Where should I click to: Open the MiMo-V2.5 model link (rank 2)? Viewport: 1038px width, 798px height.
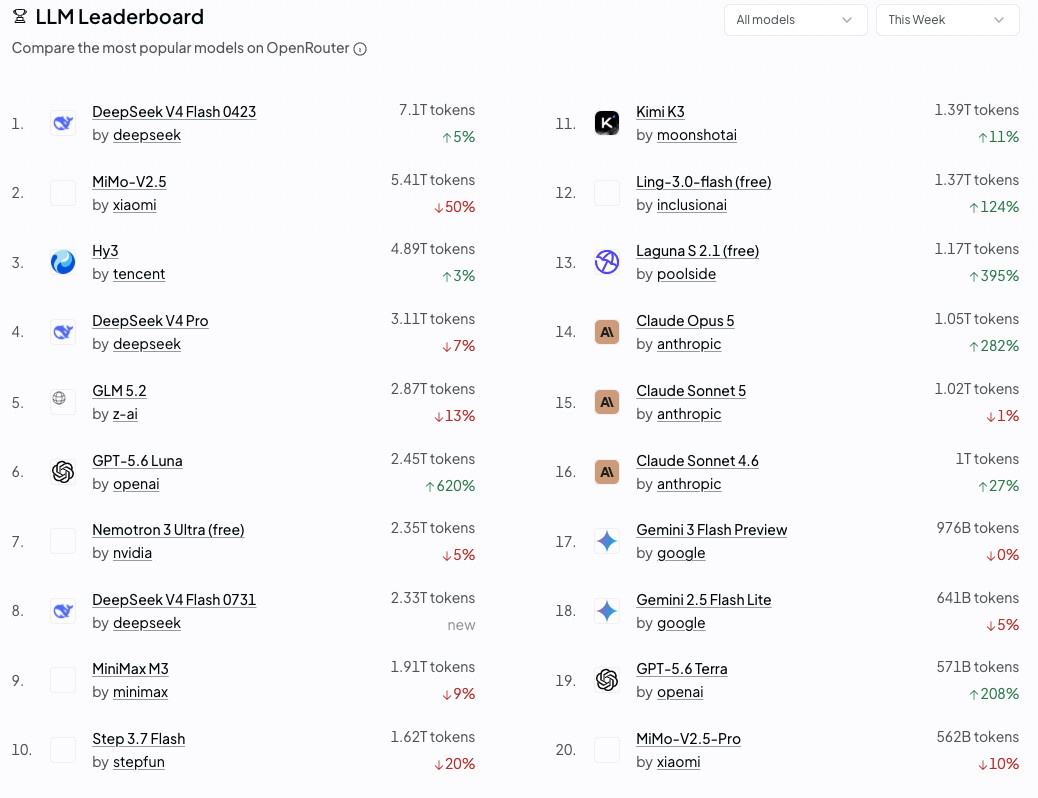[129, 182]
